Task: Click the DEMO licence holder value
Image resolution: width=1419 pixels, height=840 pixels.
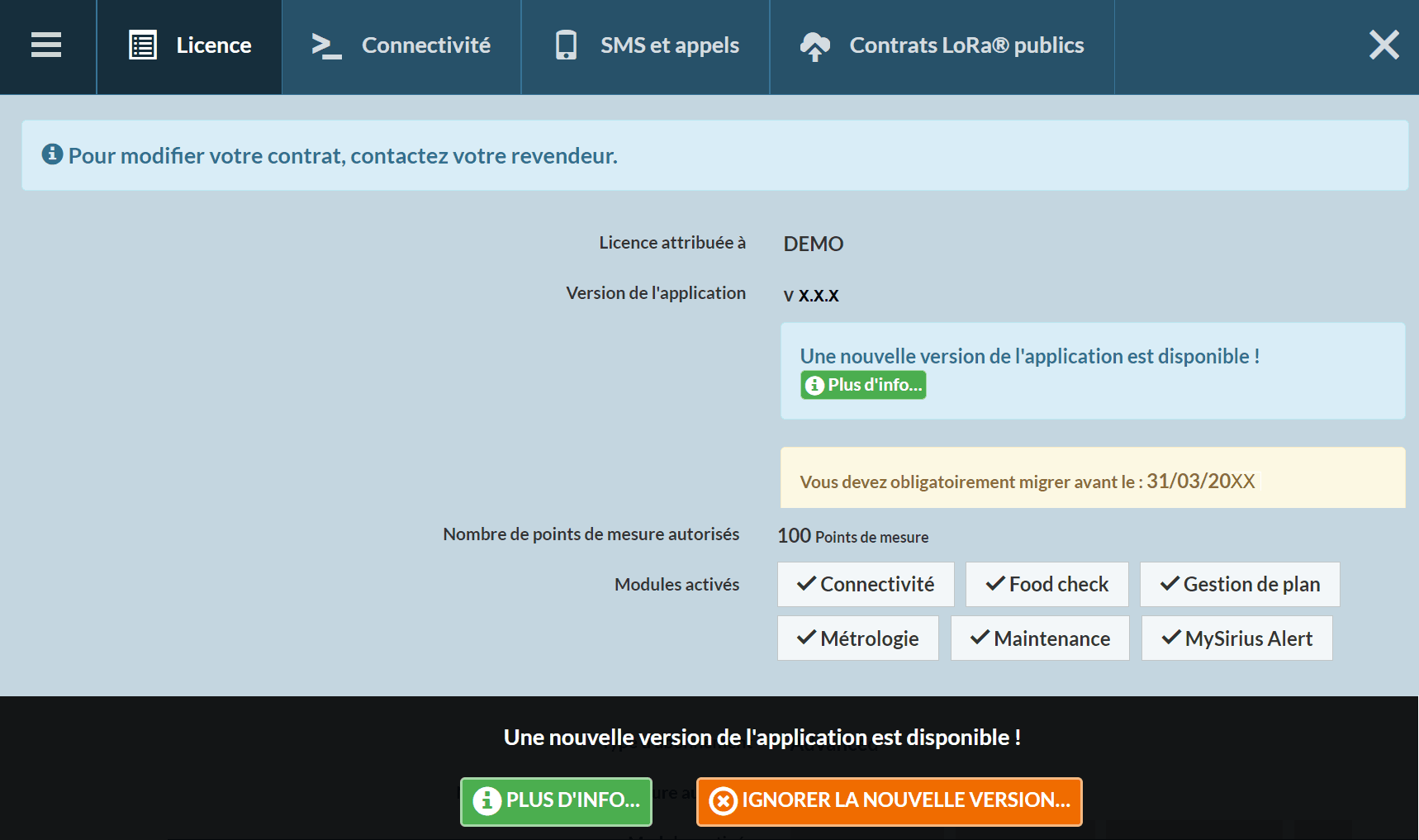Action: tap(814, 244)
